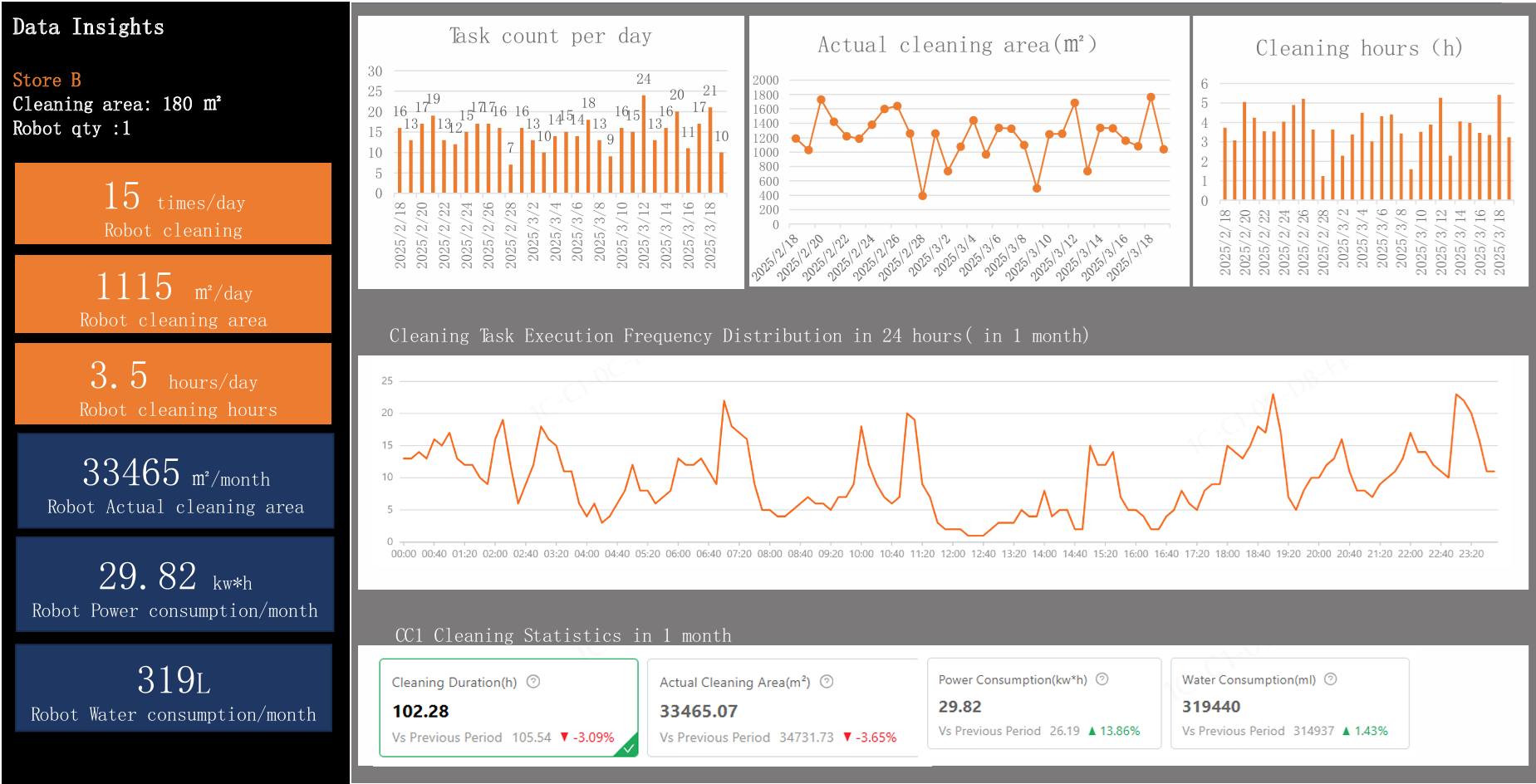1536x784 pixels.
Task: Open help tooltip for Water Consumption(ml)
Action: click(1330, 679)
